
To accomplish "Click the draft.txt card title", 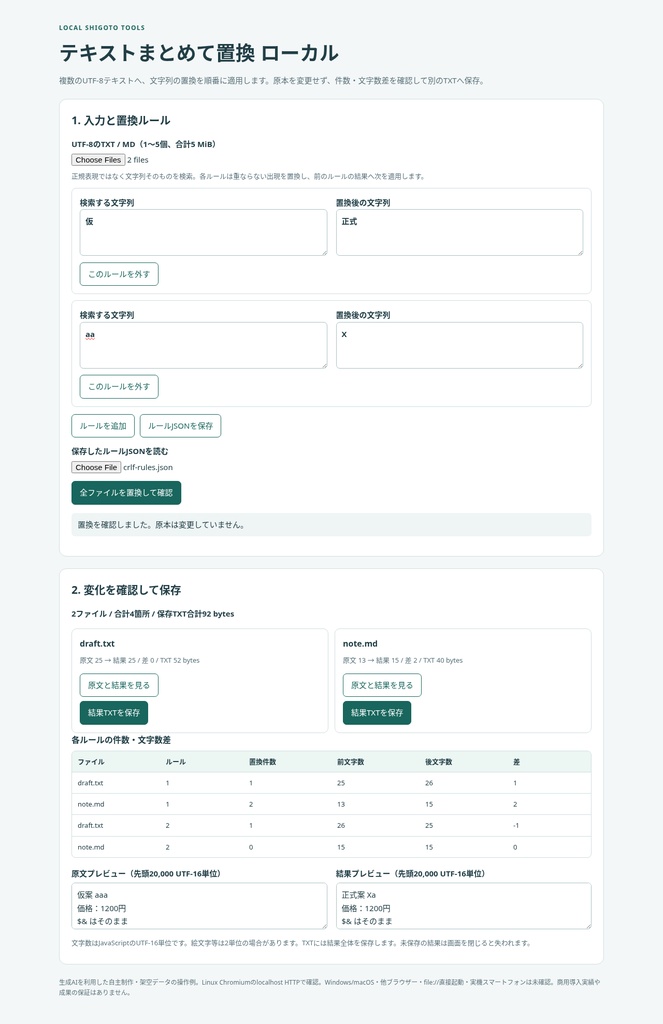I will pyautogui.click(x=97, y=644).
